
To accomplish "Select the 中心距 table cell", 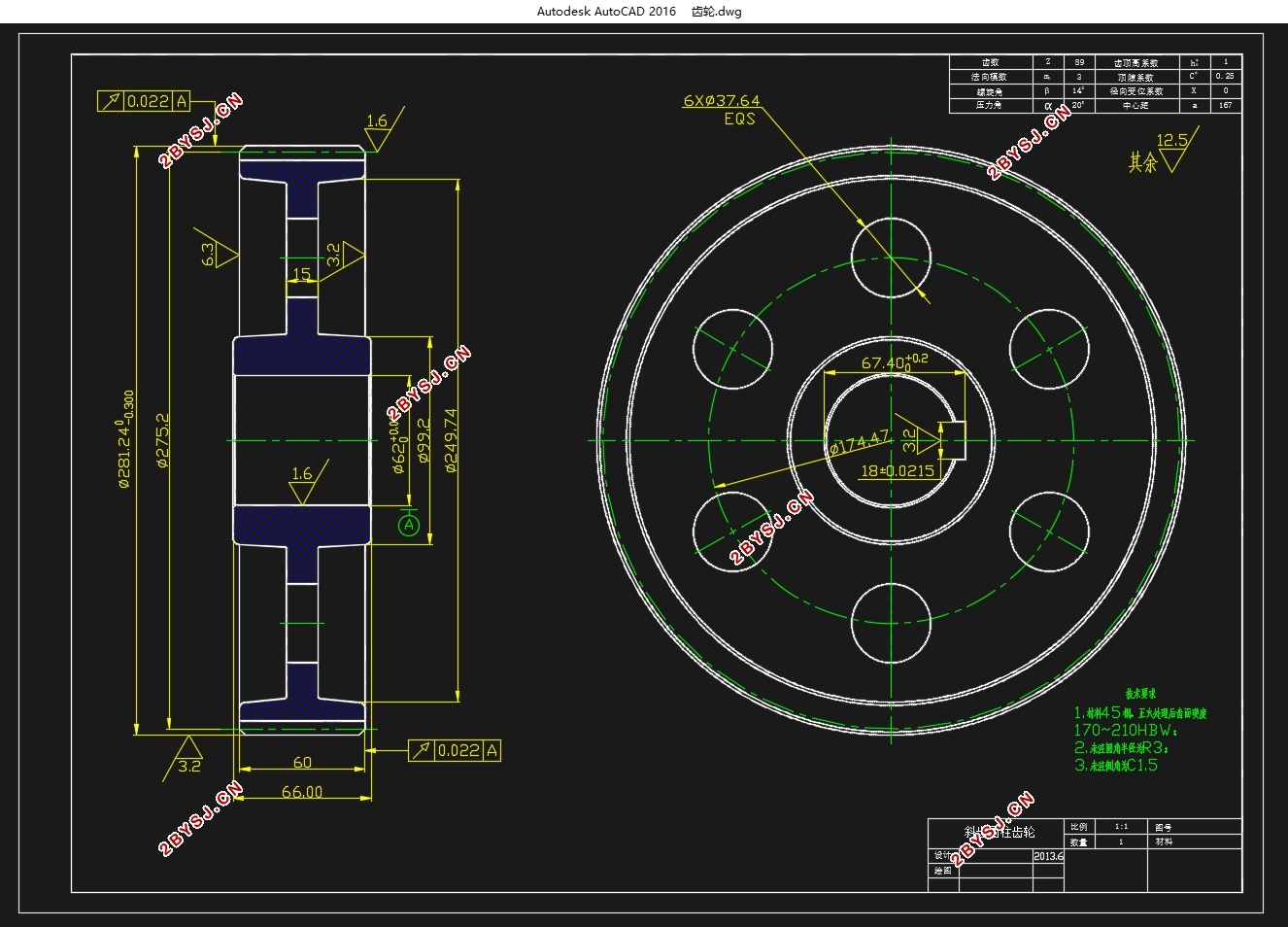I will (1136, 105).
